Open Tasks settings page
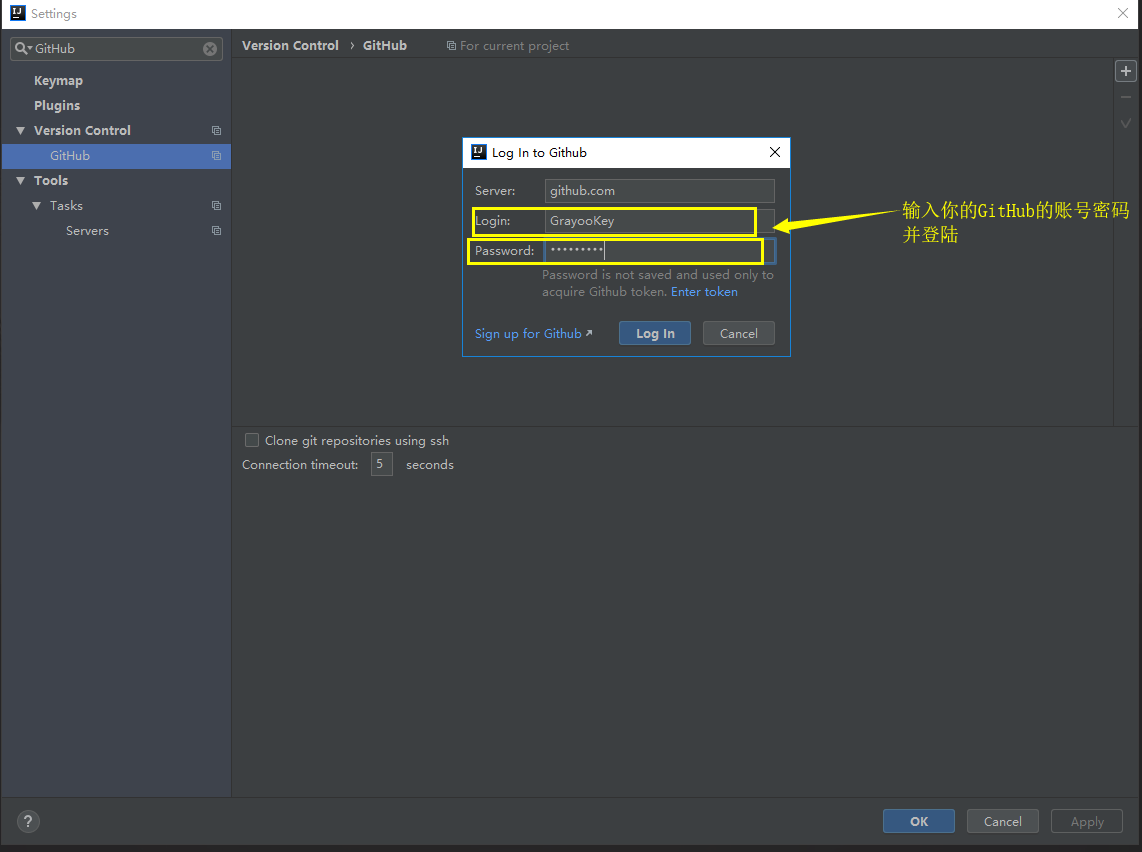Image resolution: width=1142 pixels, height=852 pixels. 66,206
